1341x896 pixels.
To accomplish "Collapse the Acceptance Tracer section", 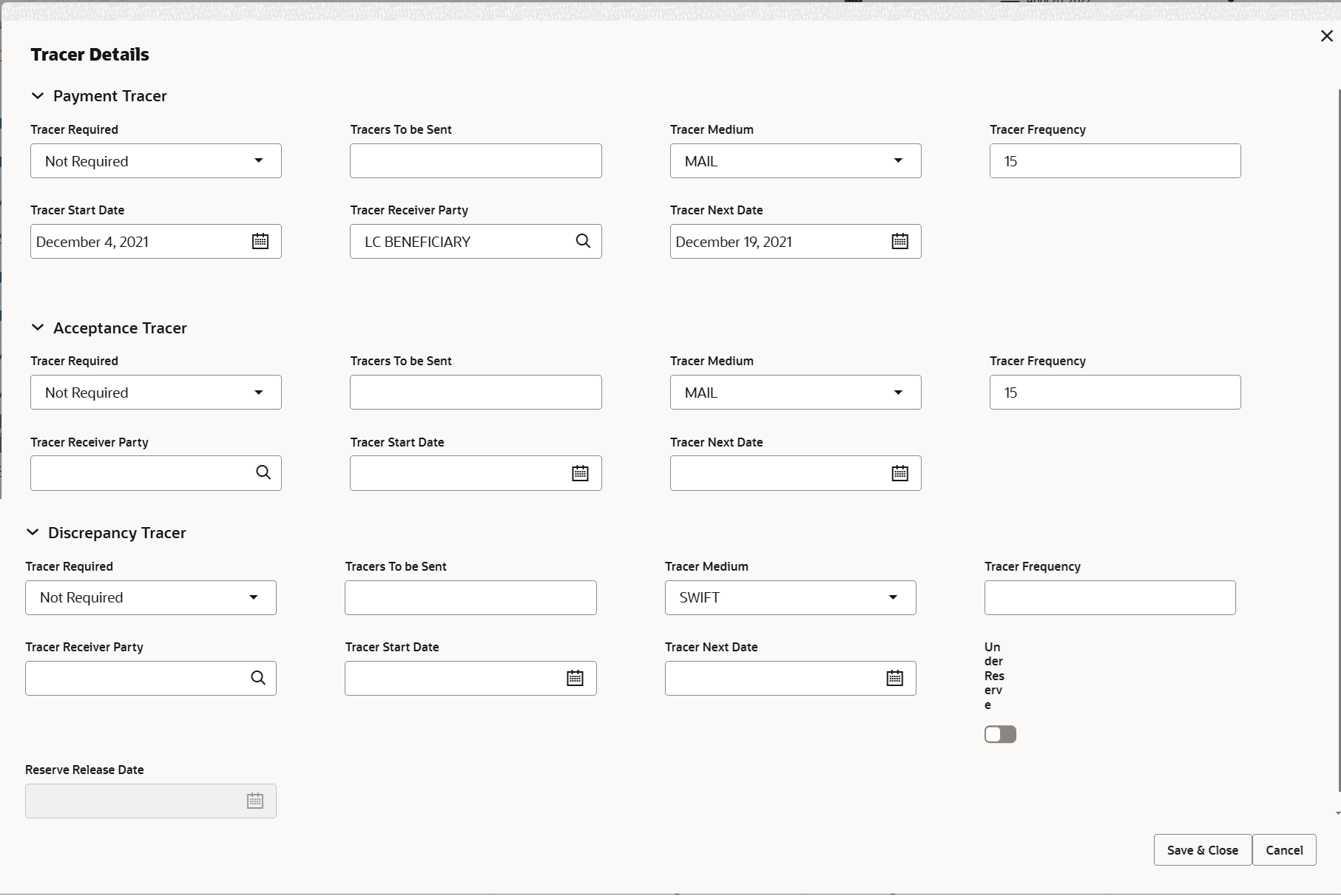I will [38, 327].
